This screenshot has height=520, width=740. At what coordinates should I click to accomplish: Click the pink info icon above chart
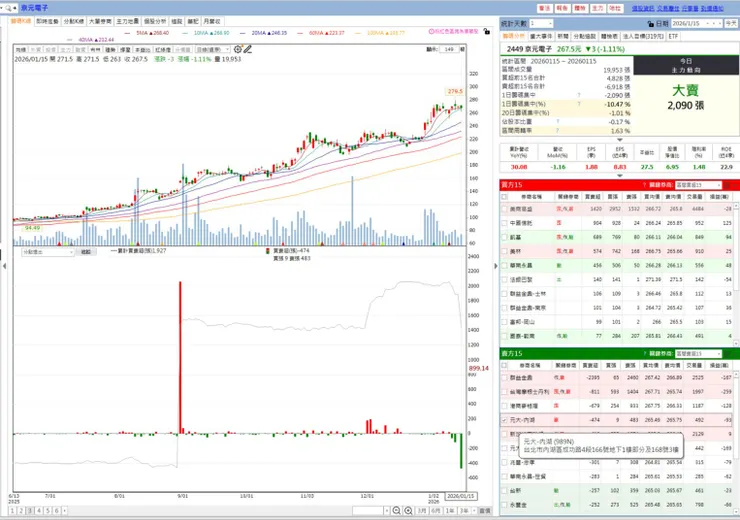click(431, 32)
